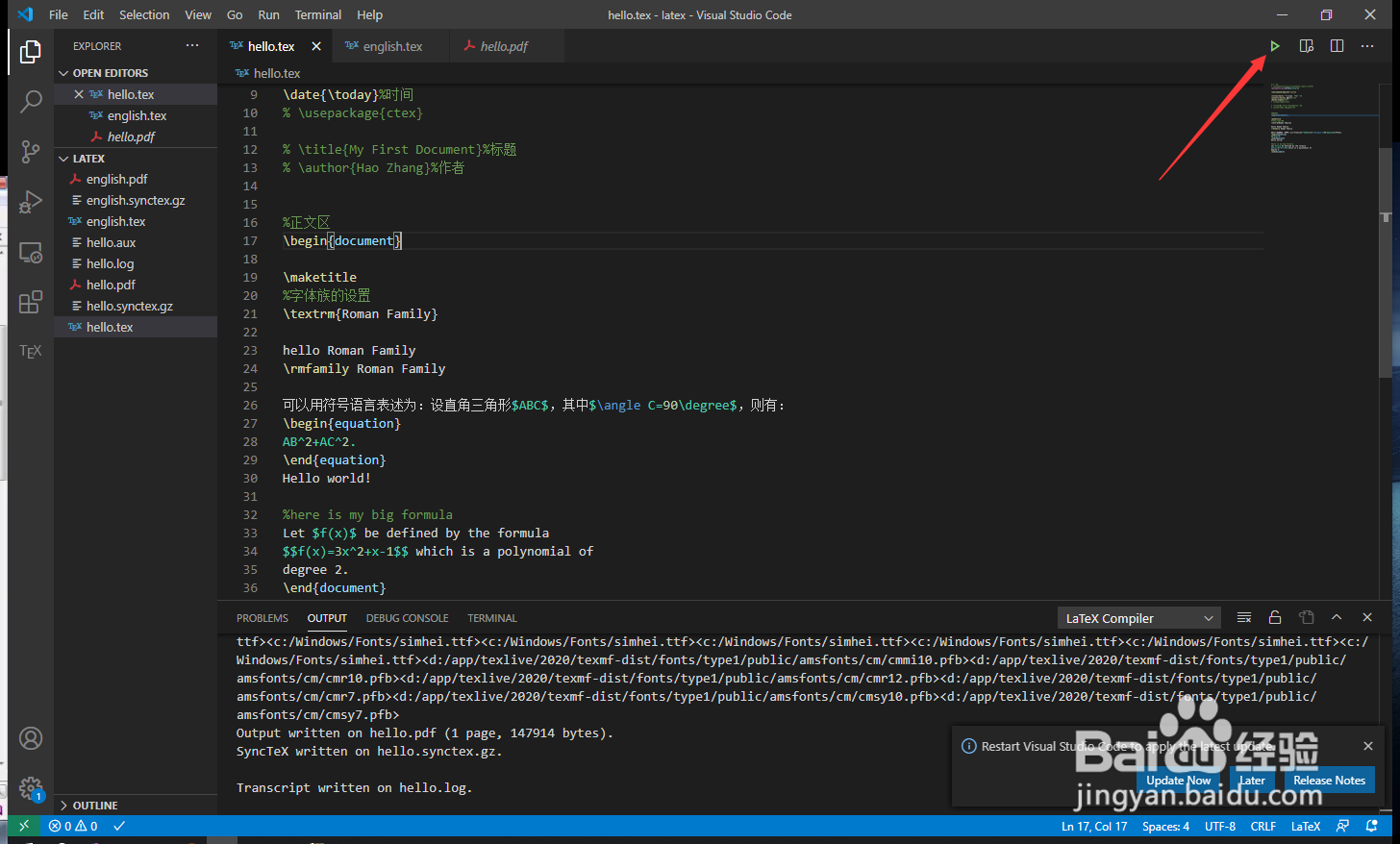Click the Update Now button

(1179, 781)
